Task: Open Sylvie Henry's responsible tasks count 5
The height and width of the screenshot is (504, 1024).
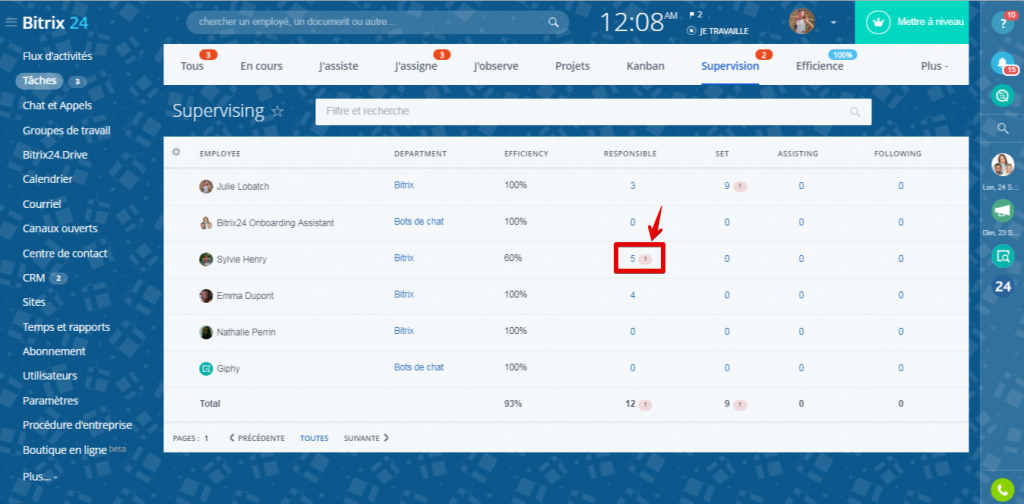Action: tap(632, 259)
